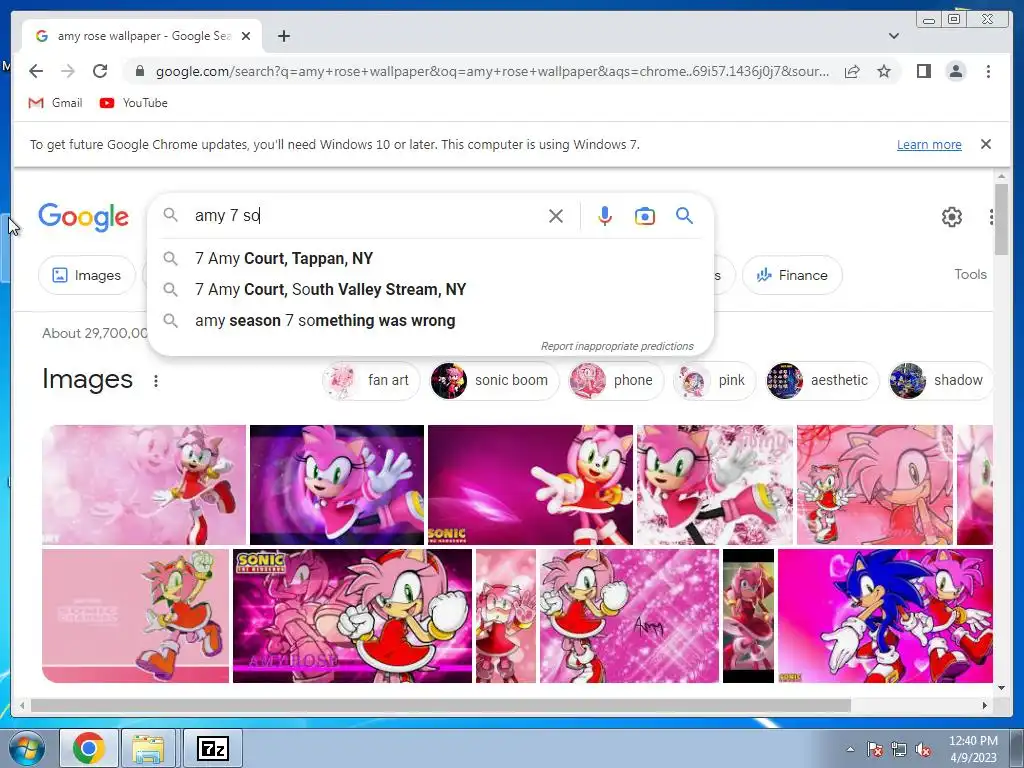Open the purple background Amy Rose thumbnail

tap(337, 485)
